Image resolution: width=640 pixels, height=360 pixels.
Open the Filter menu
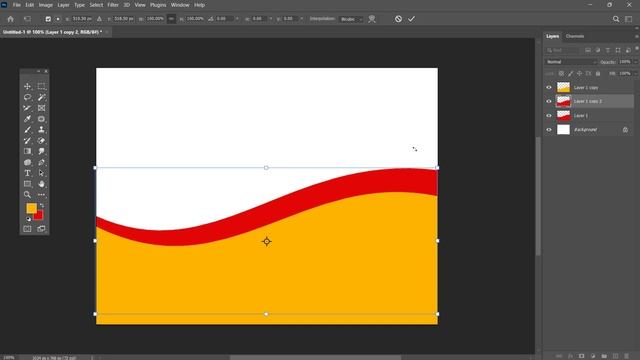click(113, 5)
